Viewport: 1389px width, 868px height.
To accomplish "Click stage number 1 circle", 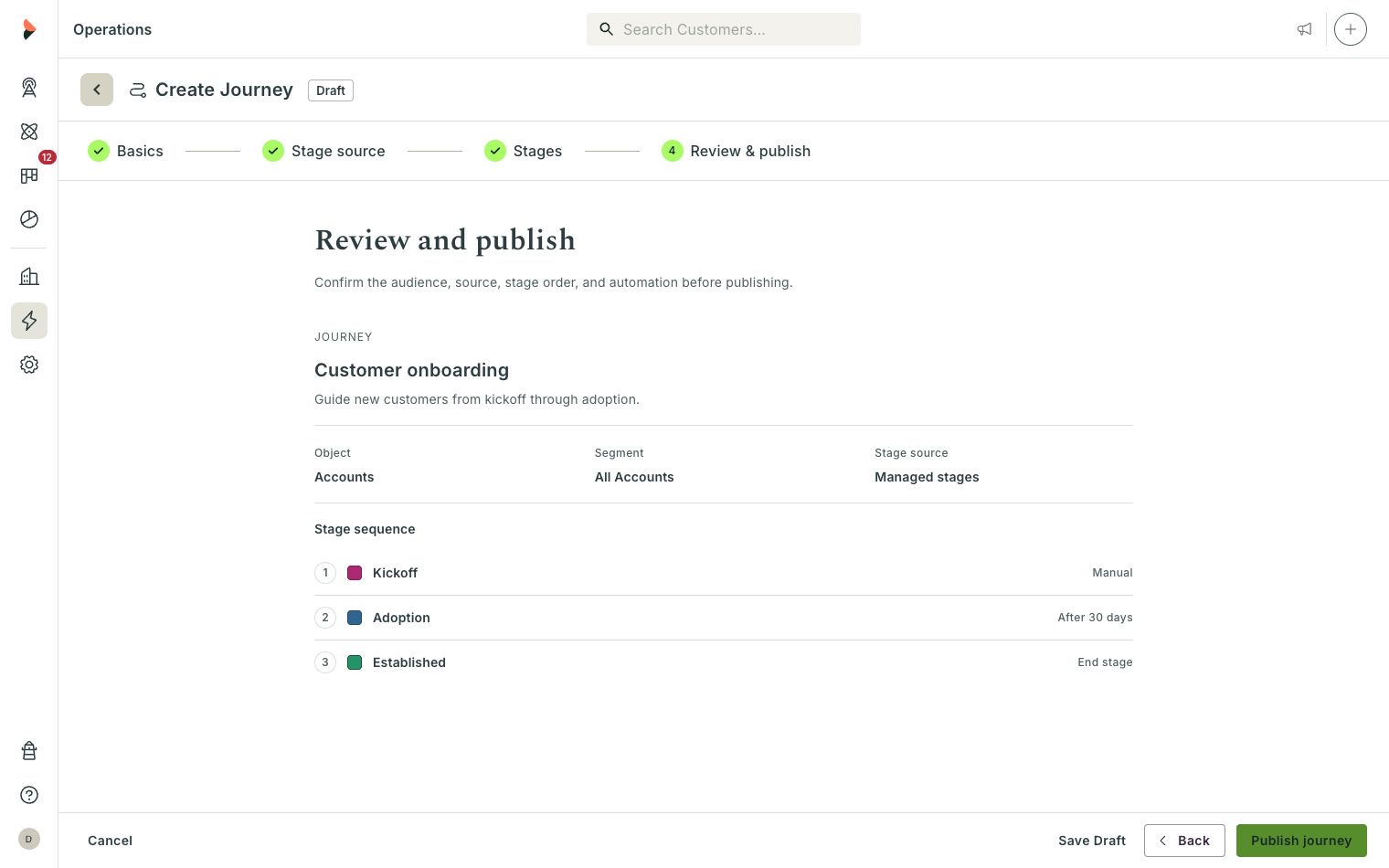I will click(x=325, y=573).
